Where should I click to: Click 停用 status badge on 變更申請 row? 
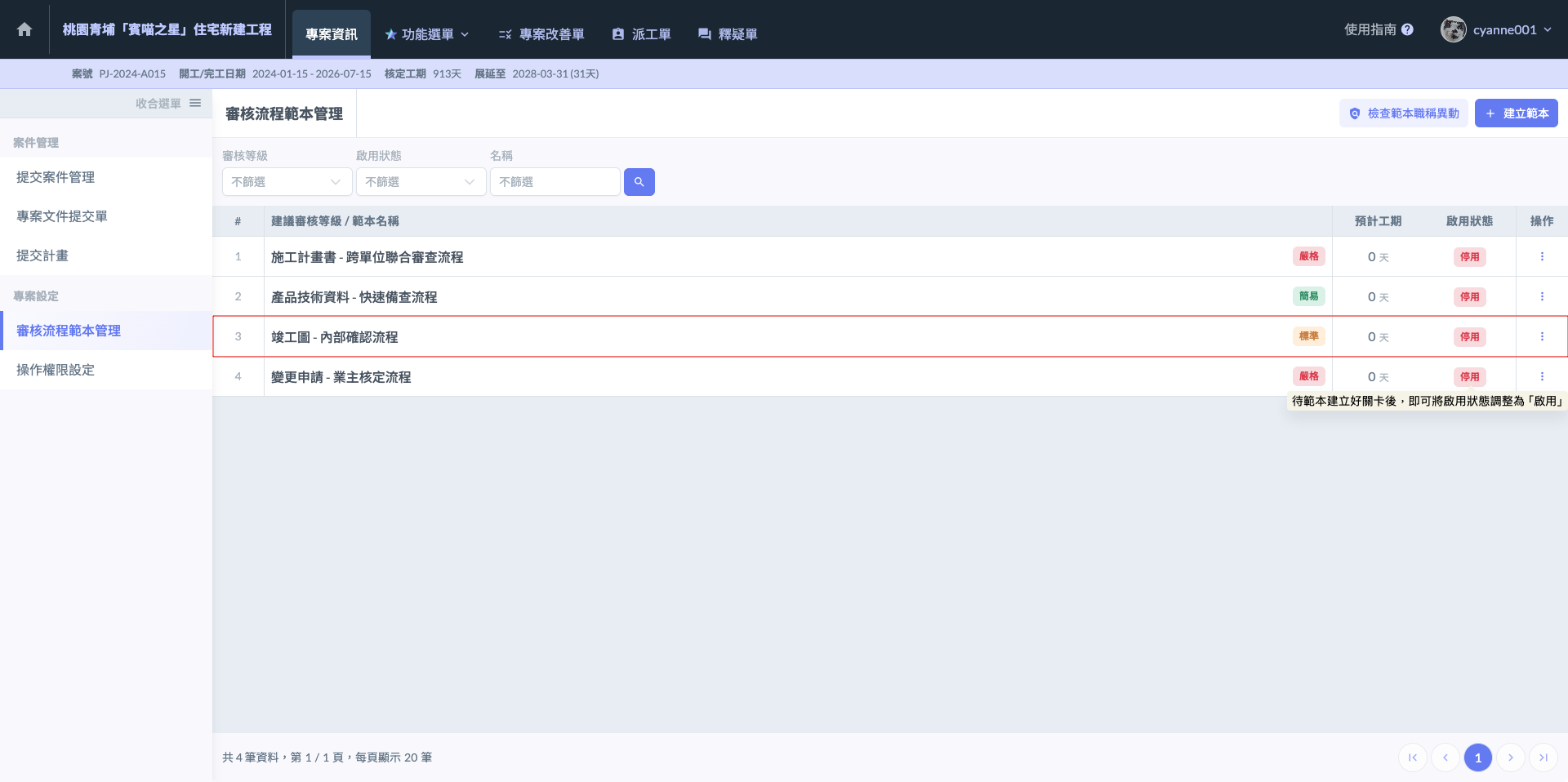(1470, 376)
